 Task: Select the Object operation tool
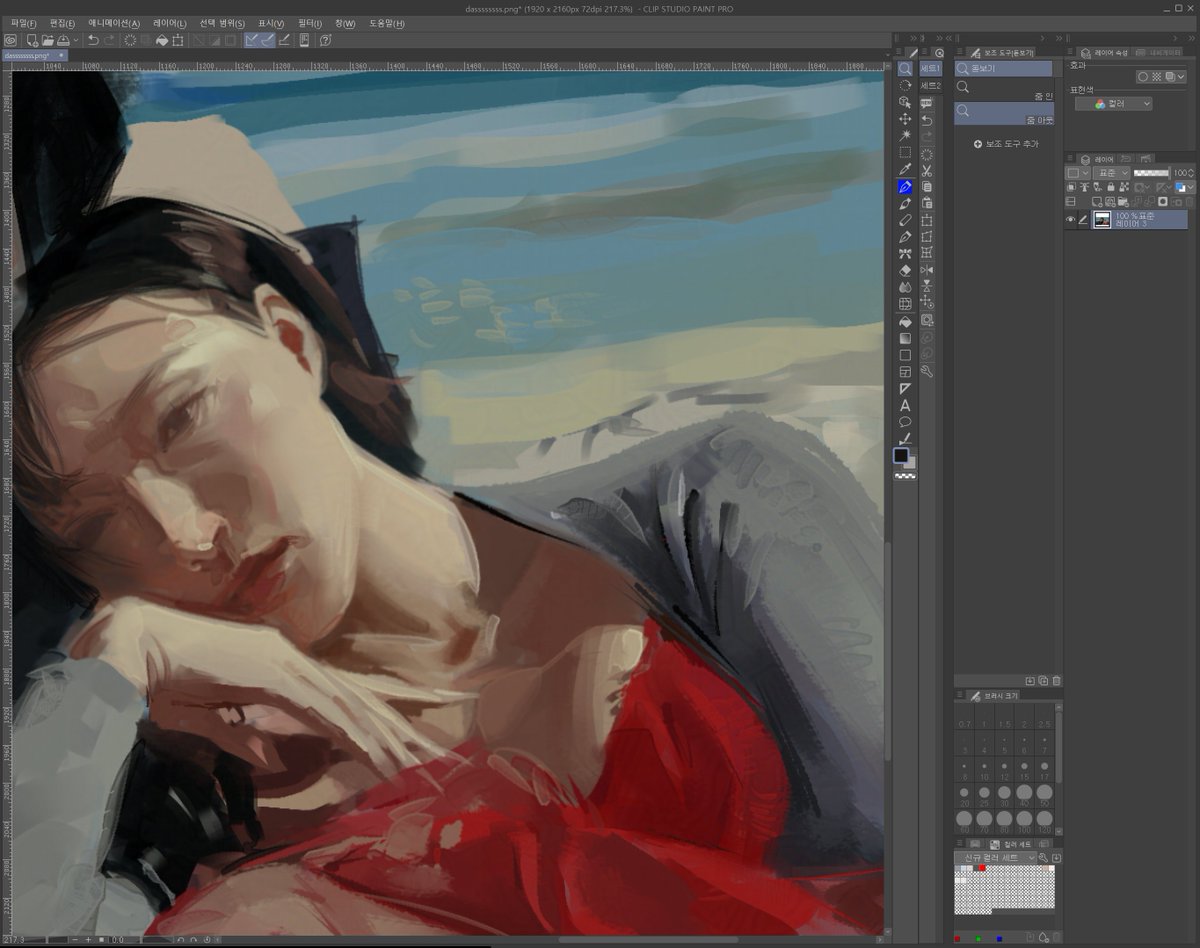(x=905, y=102)
